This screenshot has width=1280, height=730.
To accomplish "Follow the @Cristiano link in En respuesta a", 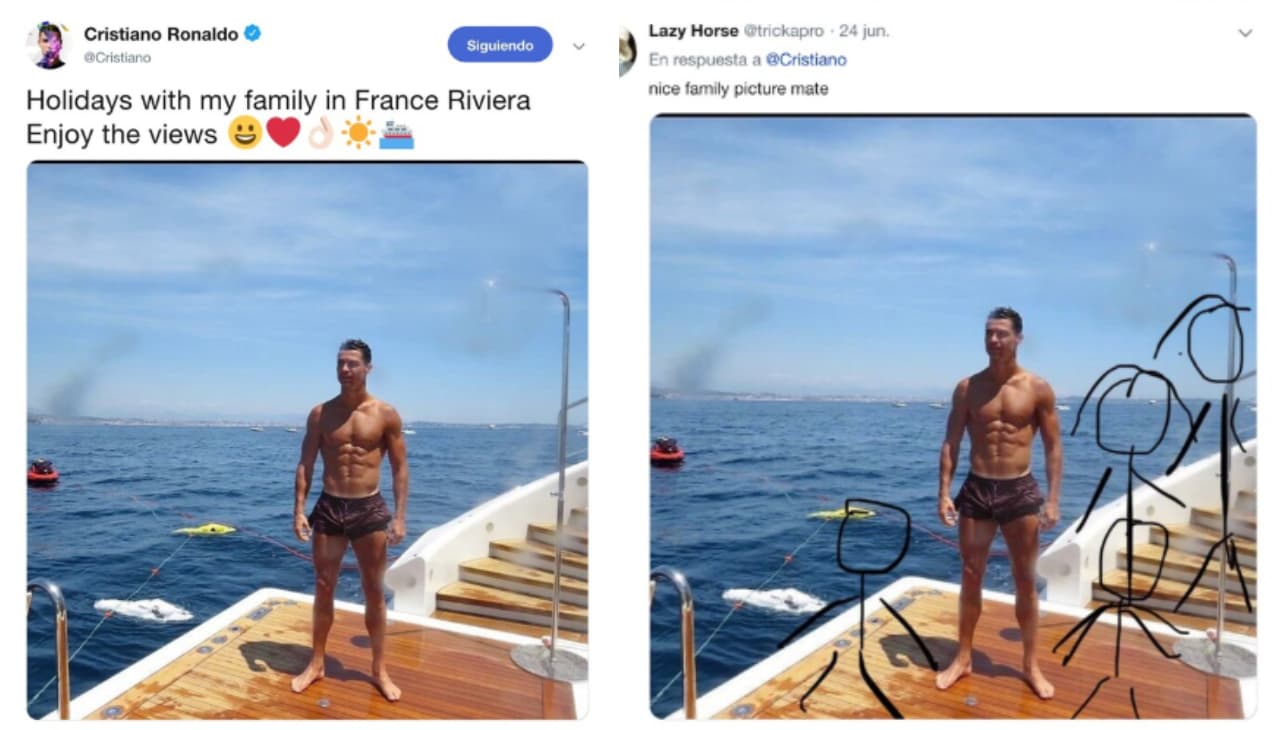I will pyautogui.click(x=806, y=60).
